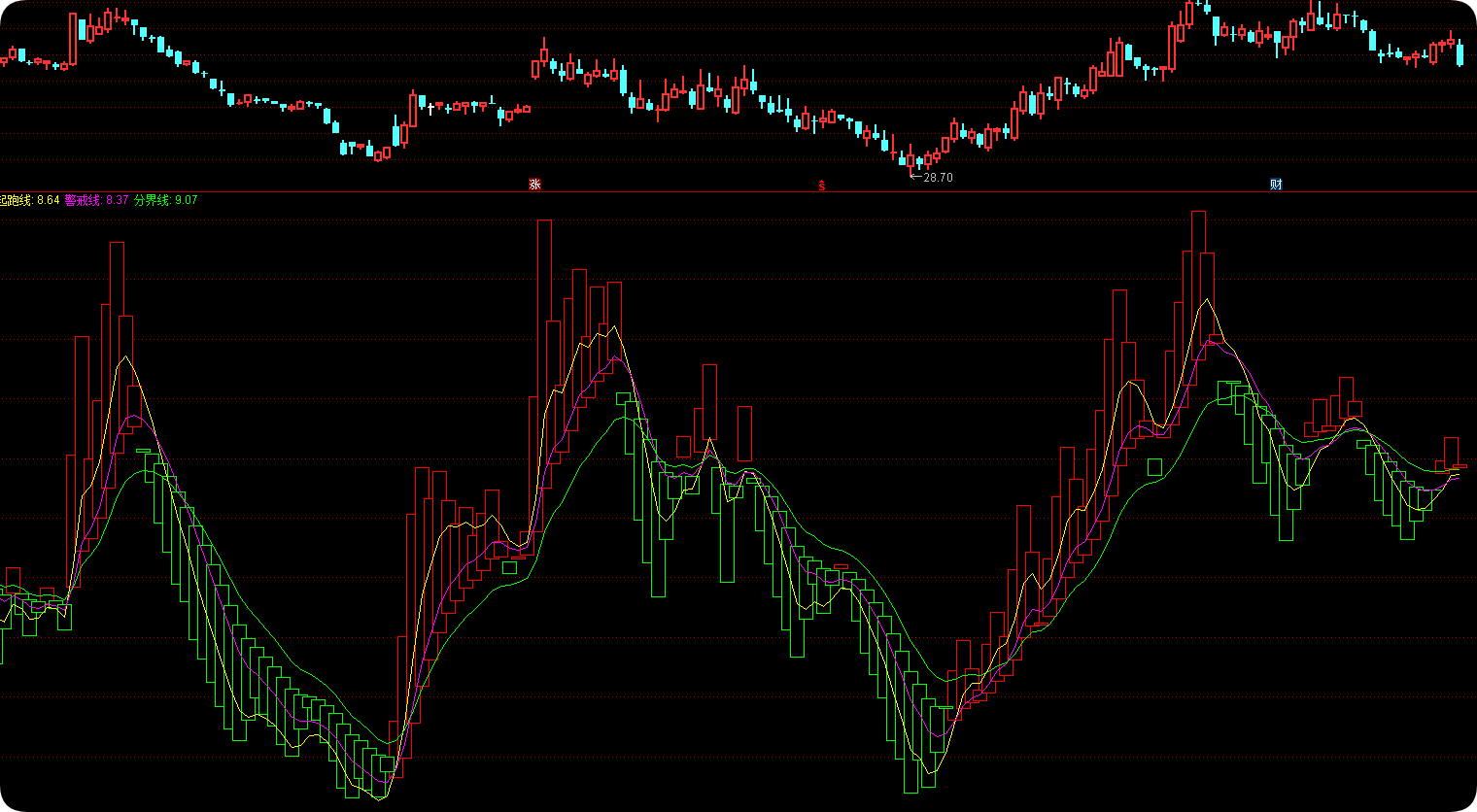Select the yellow 起跑线 8.64 indicator label
1477x812 pixels.
tap(30, 200)
